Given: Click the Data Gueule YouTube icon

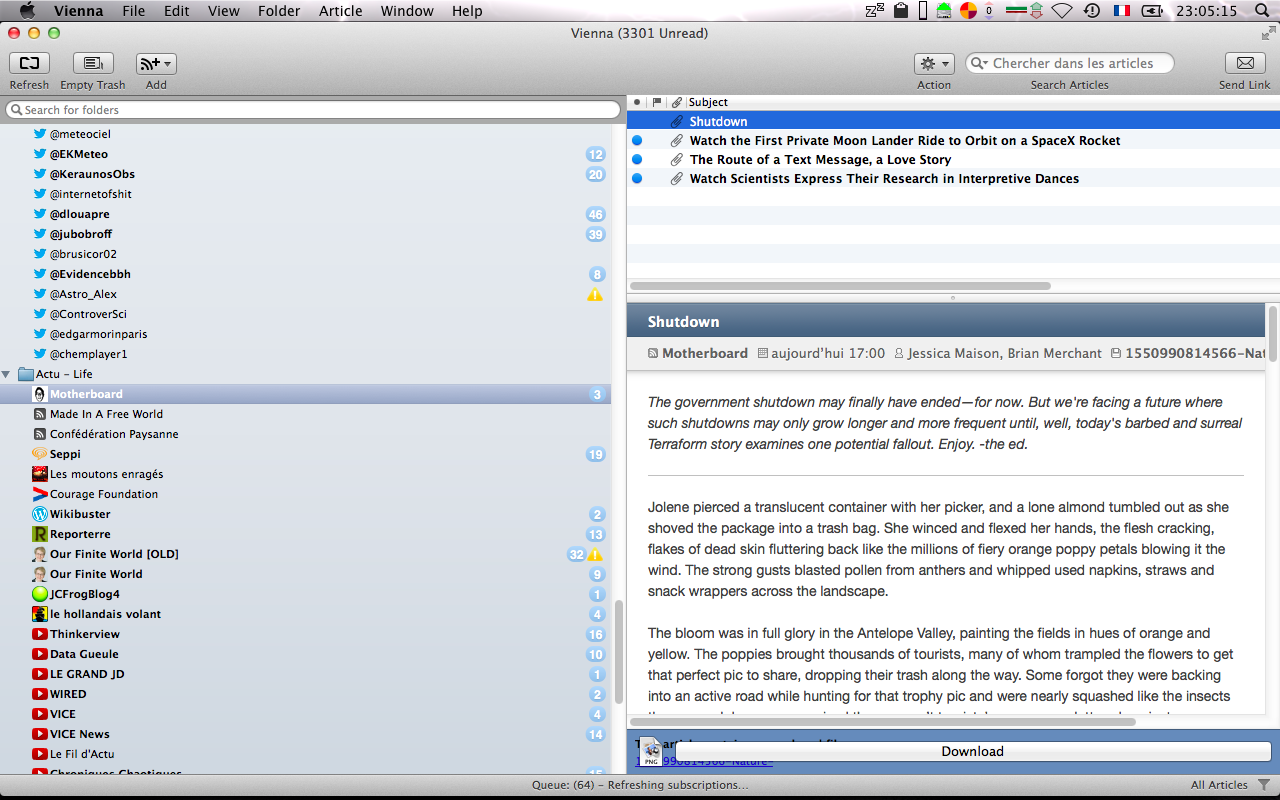Looking at the screenshot, I should [x=40, y=654].
